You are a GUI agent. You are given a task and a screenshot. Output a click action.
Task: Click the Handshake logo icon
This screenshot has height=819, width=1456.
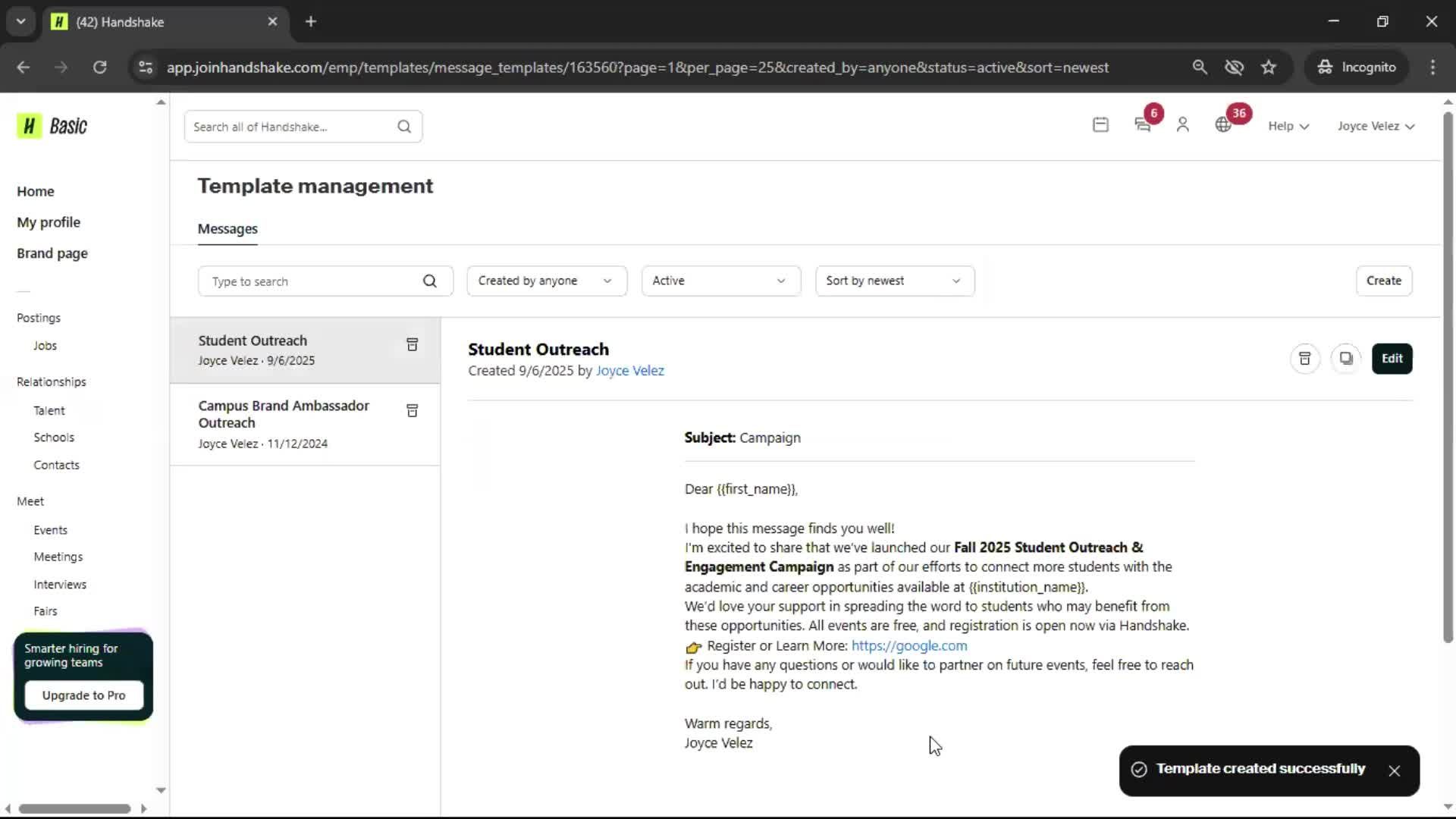tap(29, 126)
